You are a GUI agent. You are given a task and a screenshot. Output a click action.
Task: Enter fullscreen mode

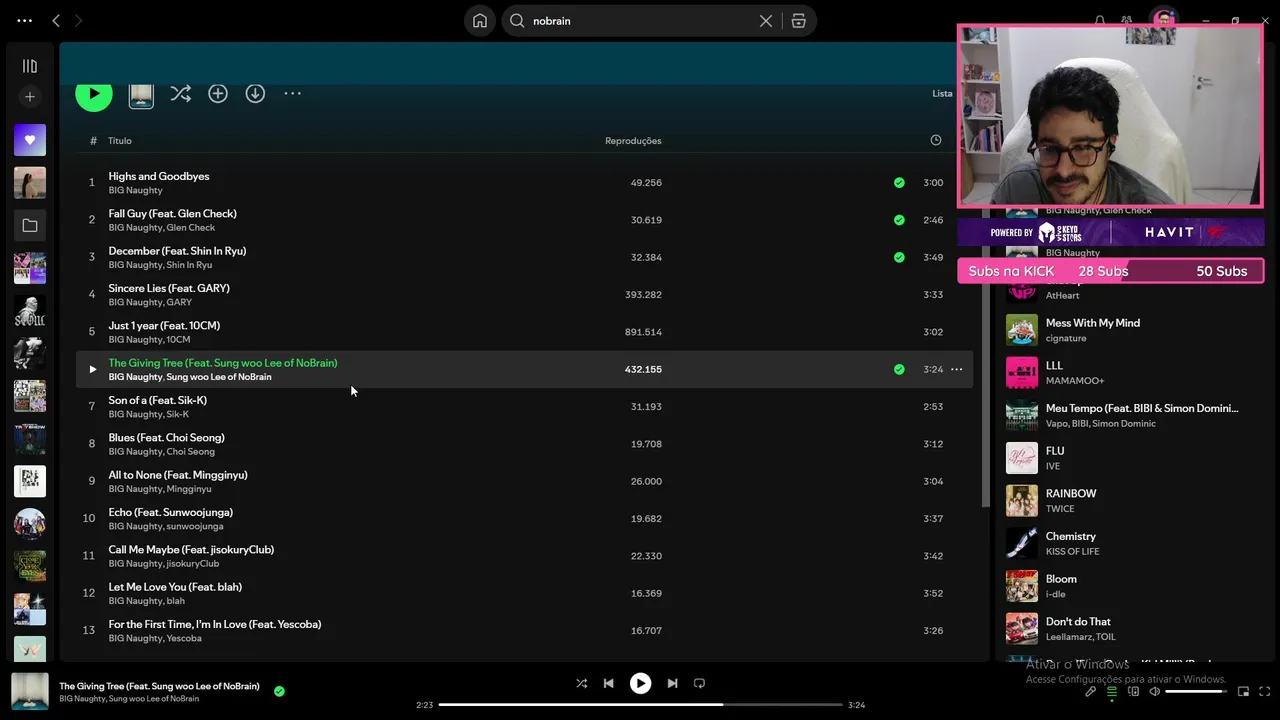[x=1265, y=691]
